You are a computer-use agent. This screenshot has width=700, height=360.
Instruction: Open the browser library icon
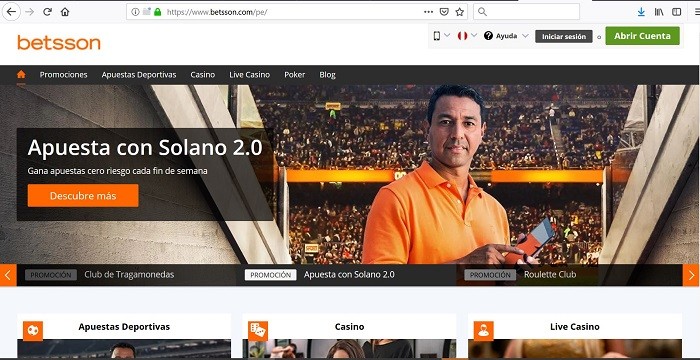[x=659, y=12]
